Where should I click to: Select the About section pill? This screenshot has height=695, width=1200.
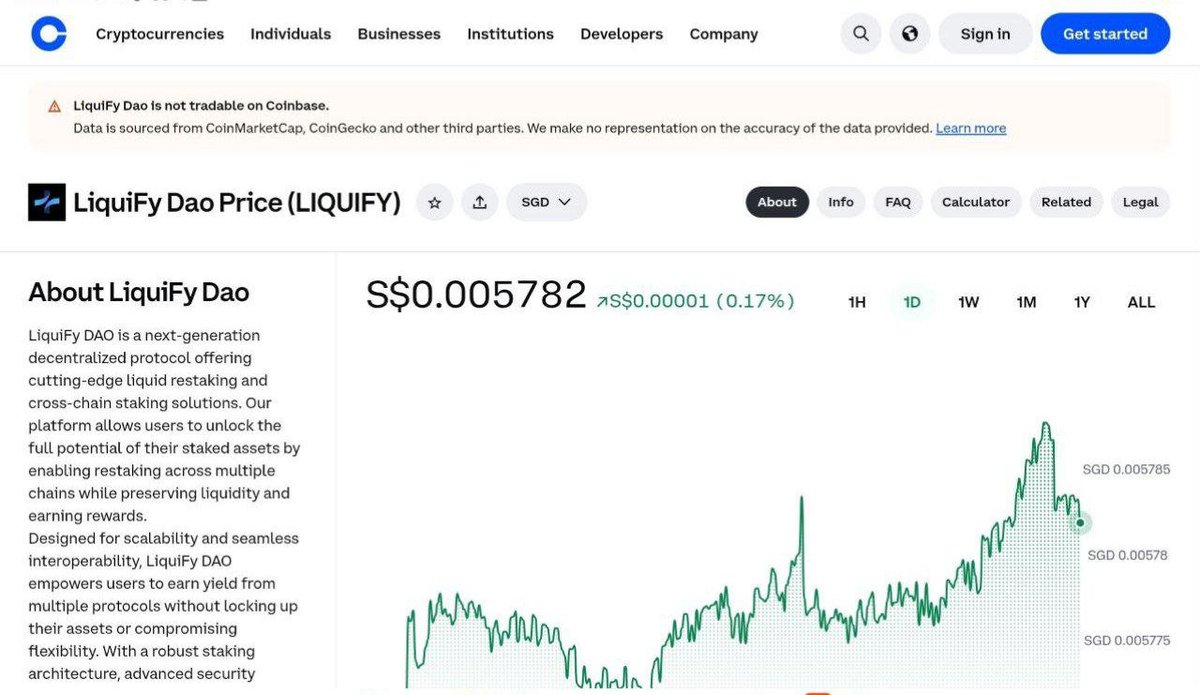777,202
